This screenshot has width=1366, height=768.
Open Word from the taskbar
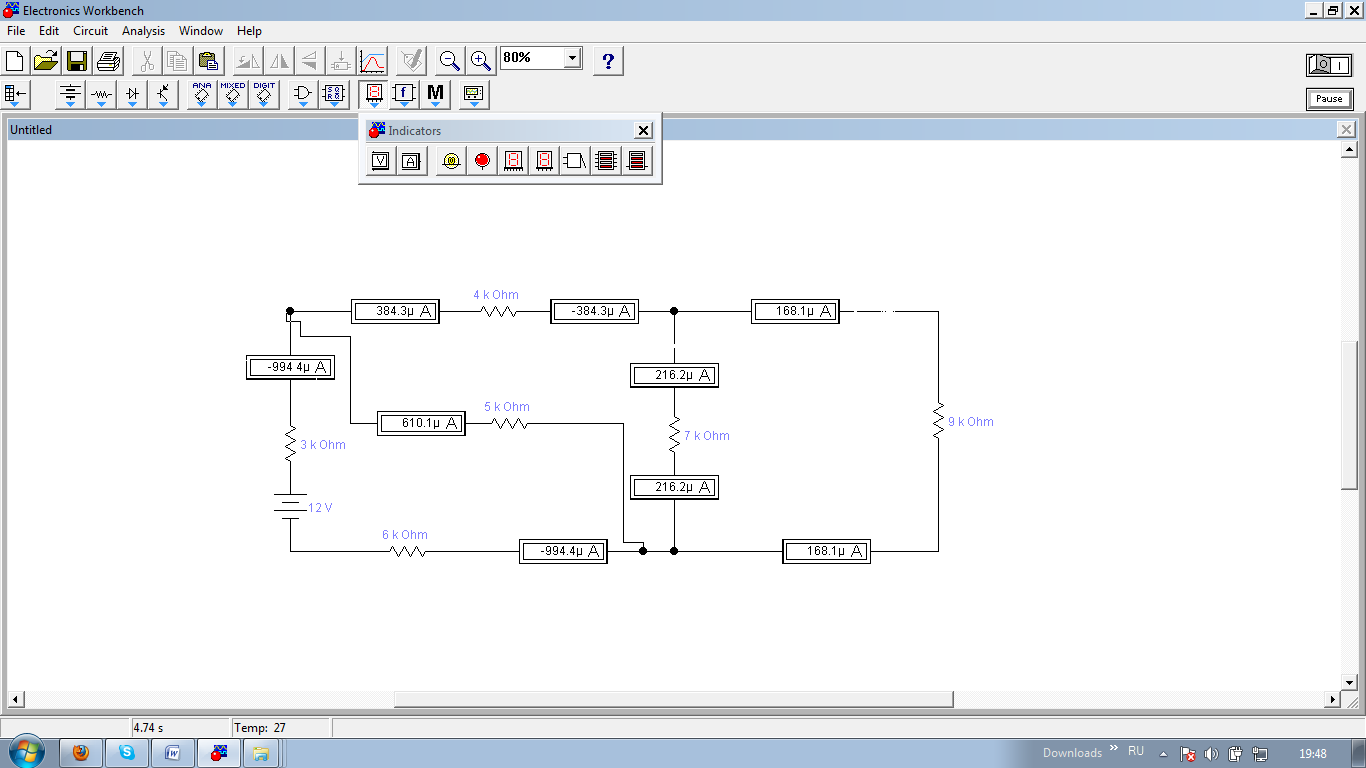(172, 753)
